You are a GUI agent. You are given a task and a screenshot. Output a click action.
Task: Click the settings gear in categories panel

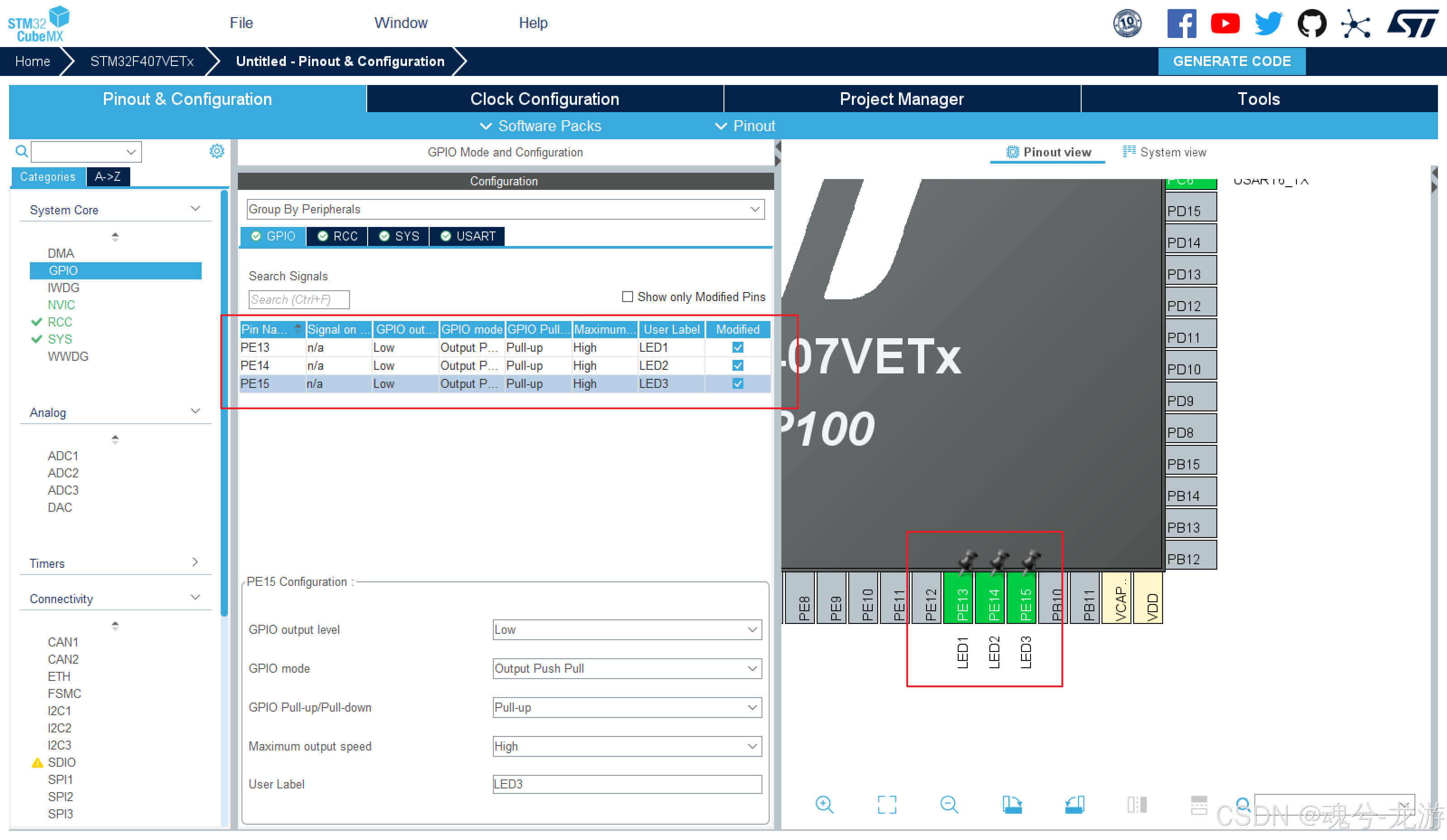tap(217, 151)
